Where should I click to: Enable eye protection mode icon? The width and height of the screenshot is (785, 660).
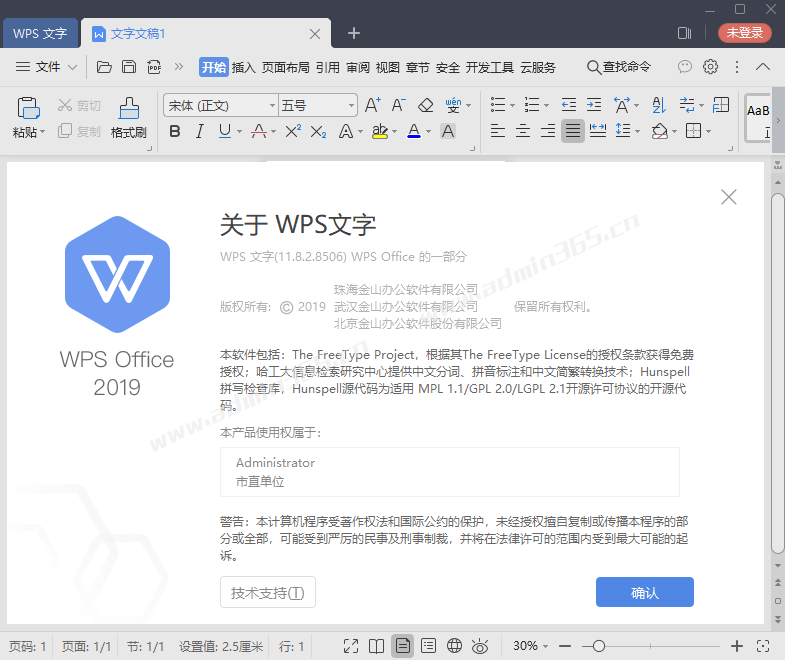click(480, 646)
